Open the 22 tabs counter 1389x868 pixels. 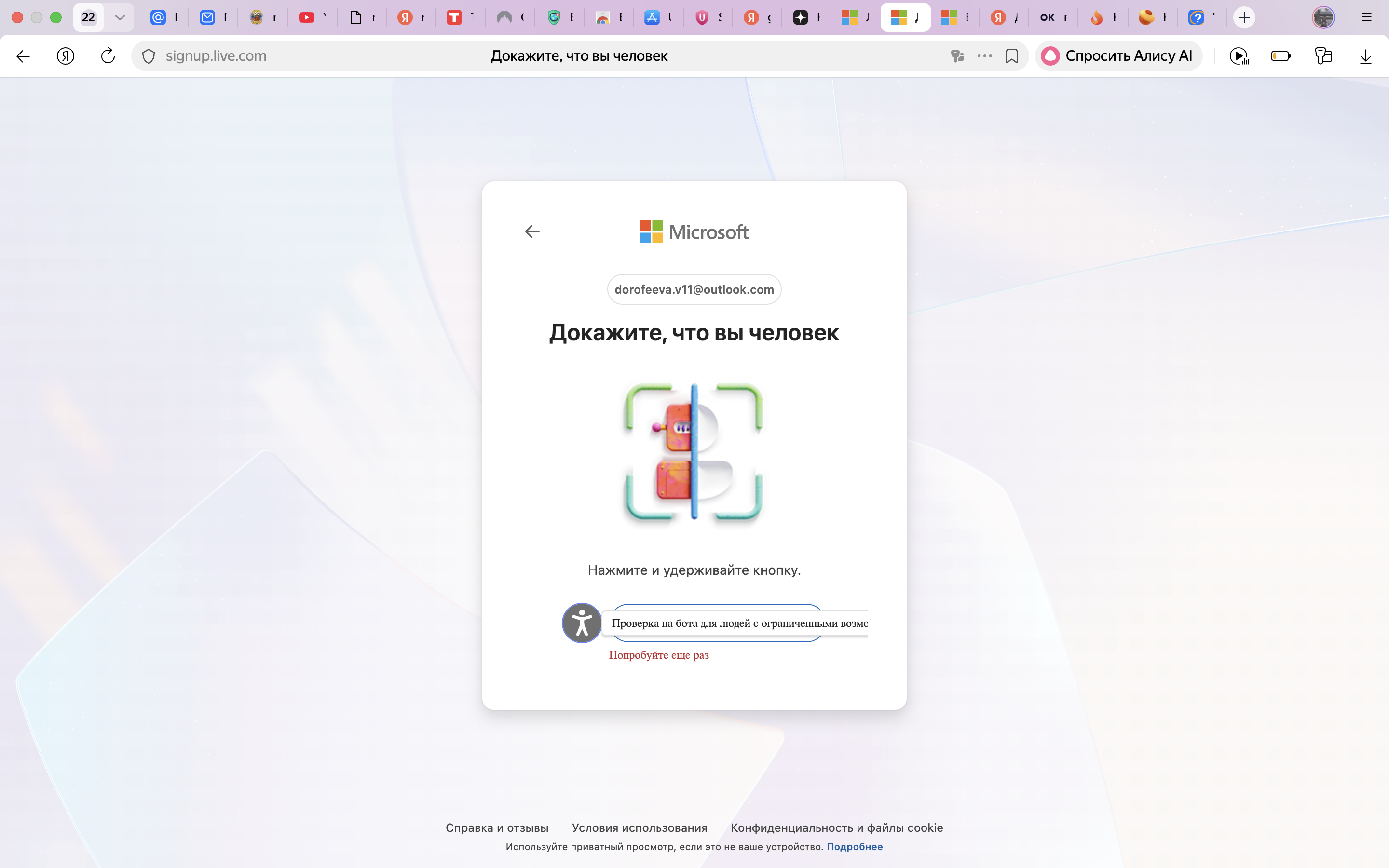pyautogui.click(x=88, y=17)
